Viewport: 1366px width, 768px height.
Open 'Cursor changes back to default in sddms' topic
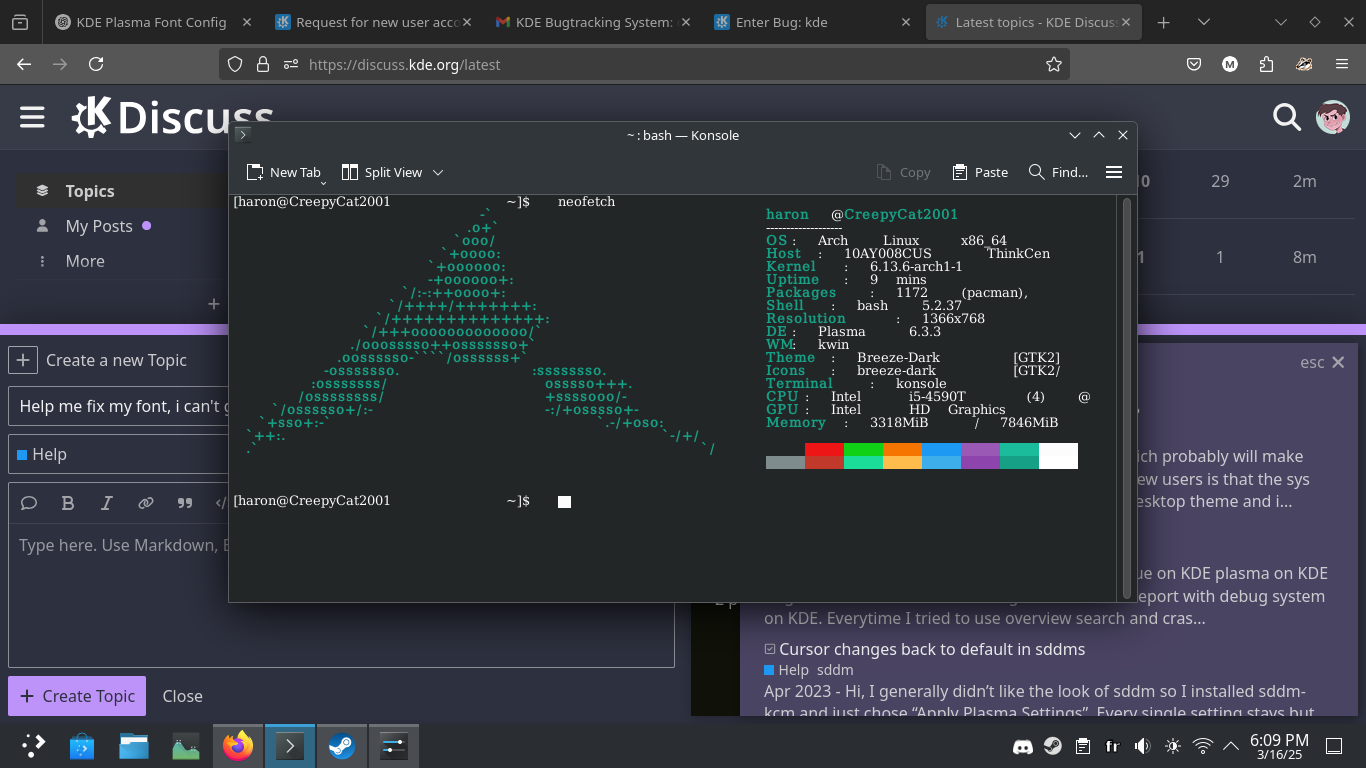[x=932, y=649]
